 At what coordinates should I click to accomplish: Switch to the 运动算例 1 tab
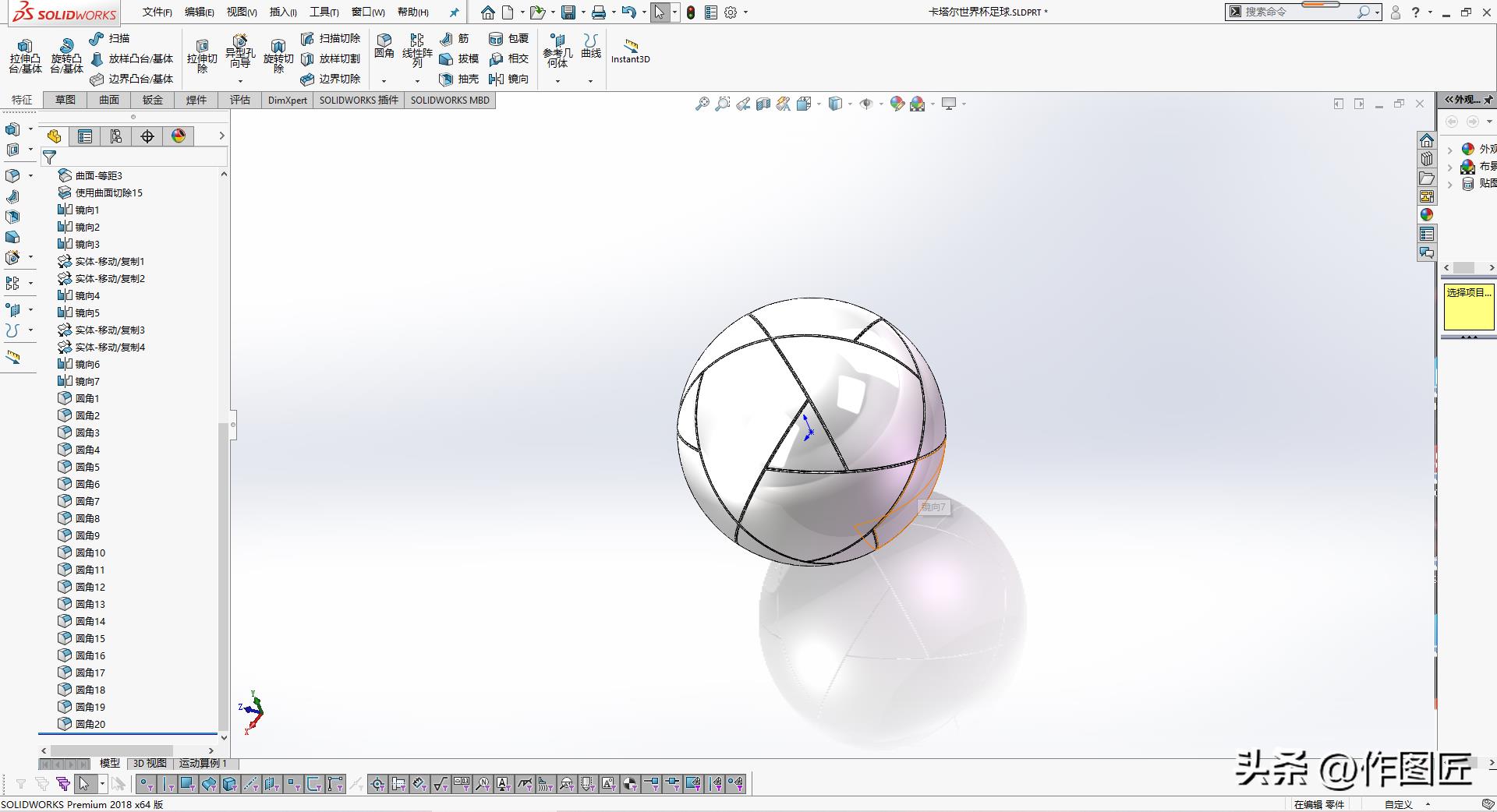[x=203, y=763]
